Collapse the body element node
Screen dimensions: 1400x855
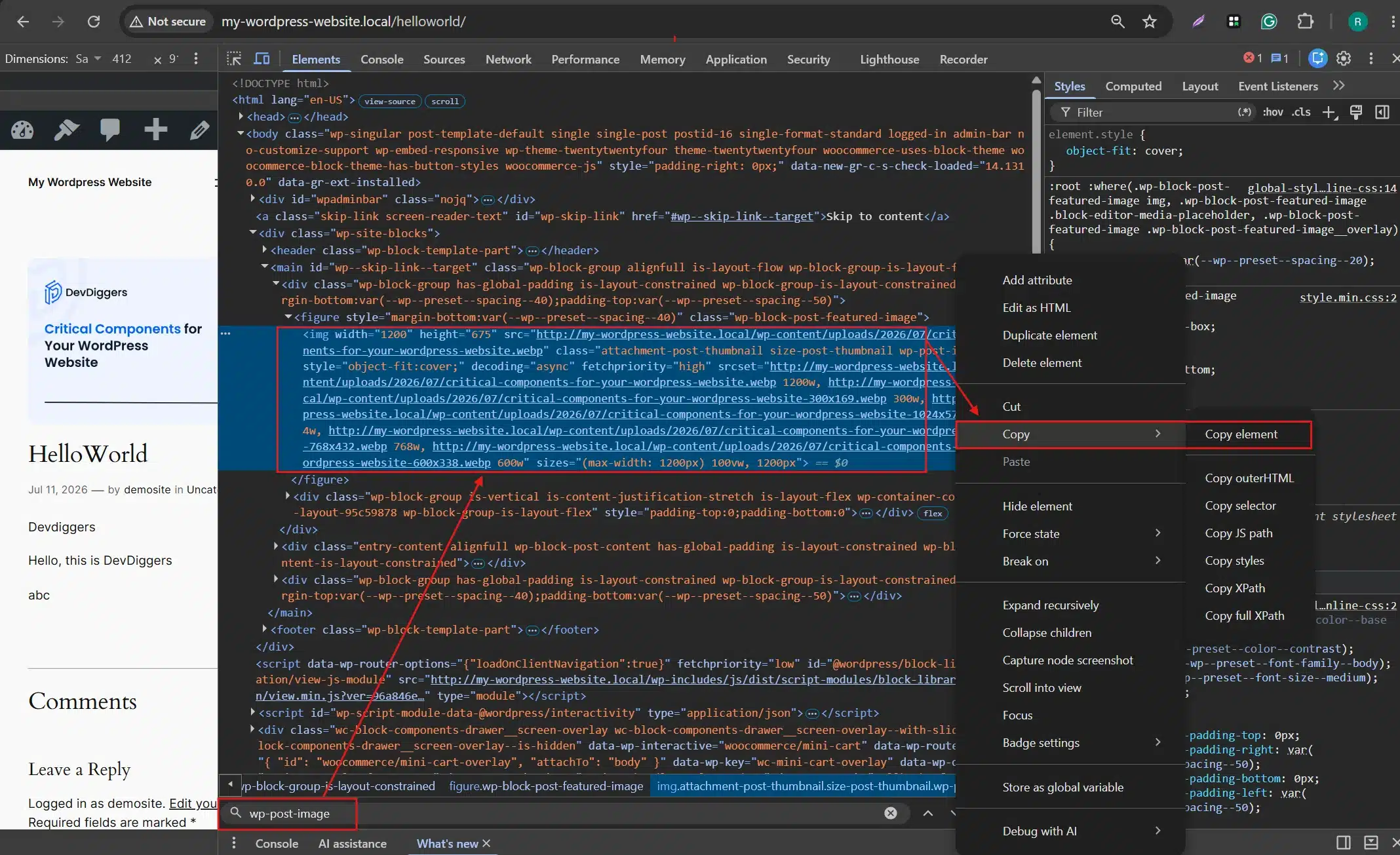click(241, 134)
